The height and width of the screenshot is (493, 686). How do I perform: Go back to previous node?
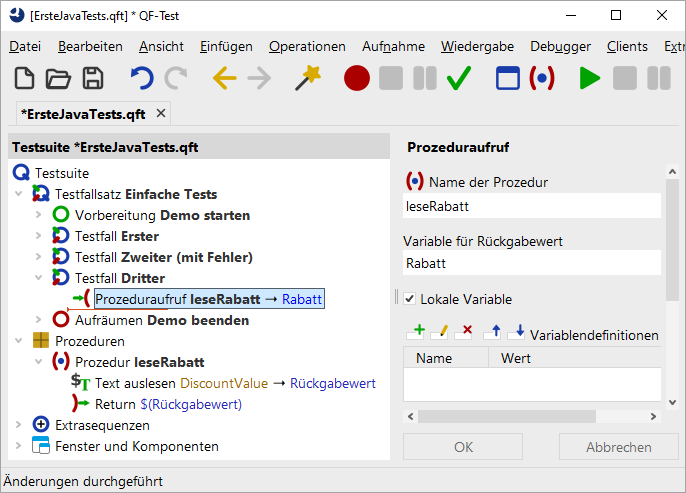coord(224,79)
